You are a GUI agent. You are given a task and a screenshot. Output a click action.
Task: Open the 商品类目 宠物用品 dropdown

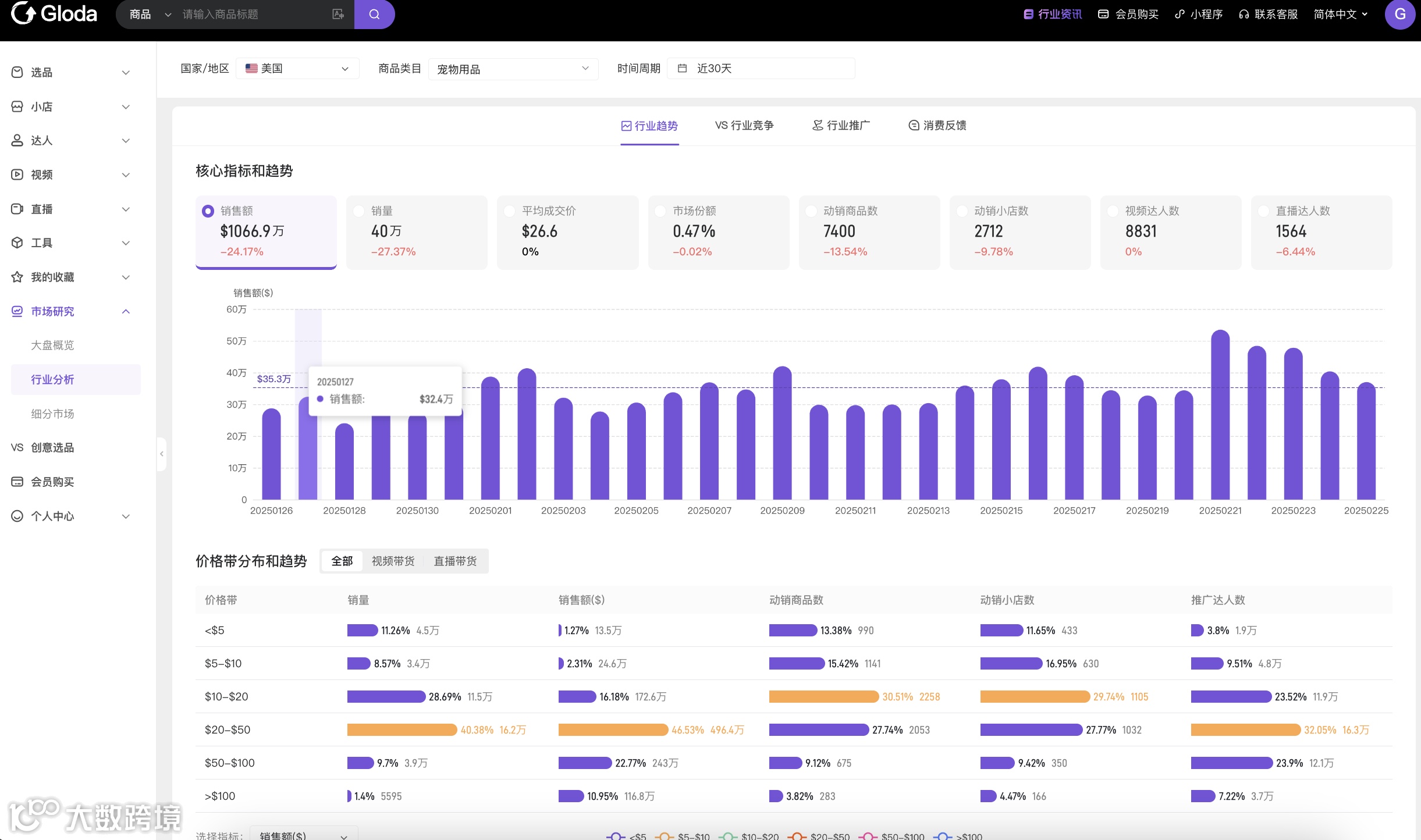[x=513, y=69]
